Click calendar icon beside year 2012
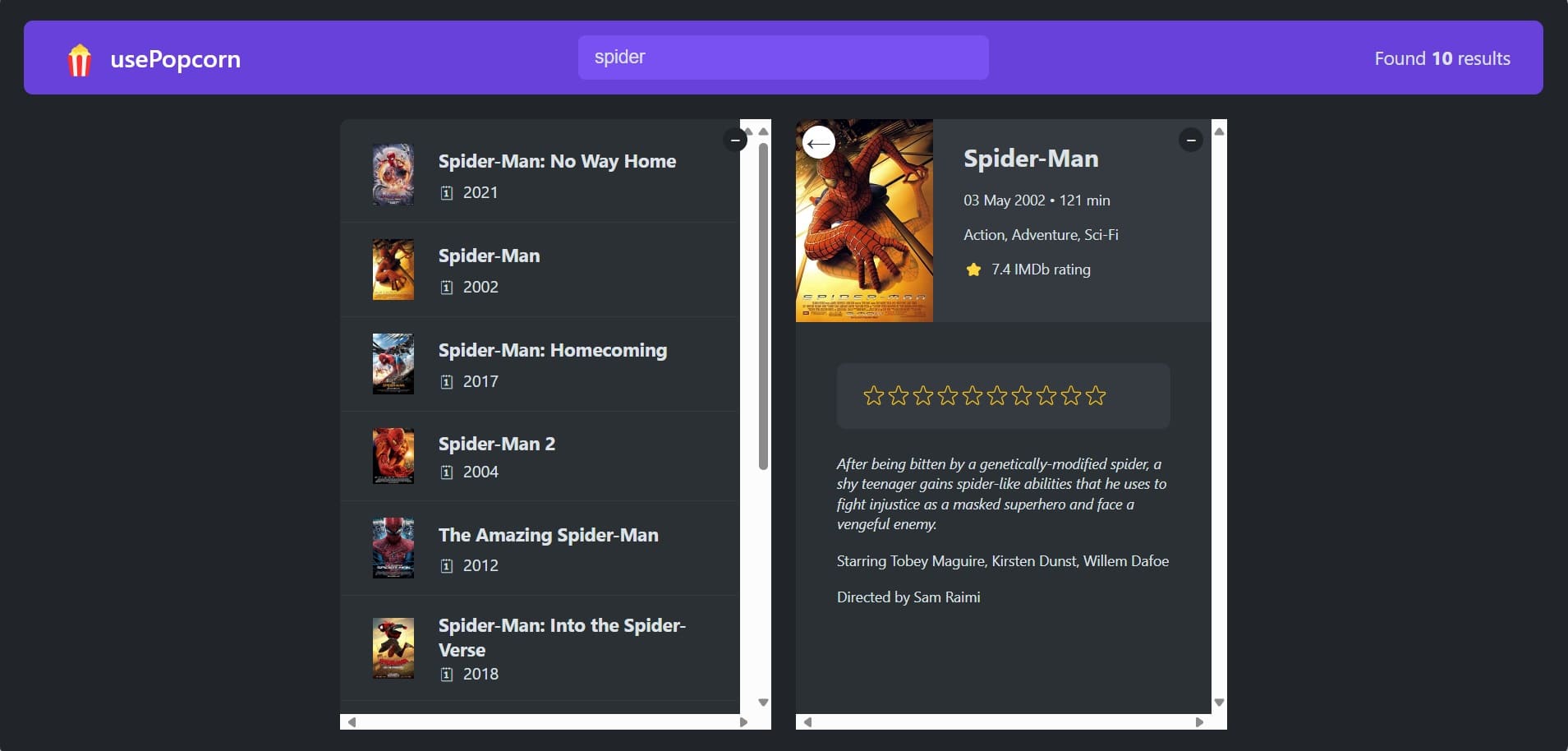The image size is (1568, 751). click(446, 566)
